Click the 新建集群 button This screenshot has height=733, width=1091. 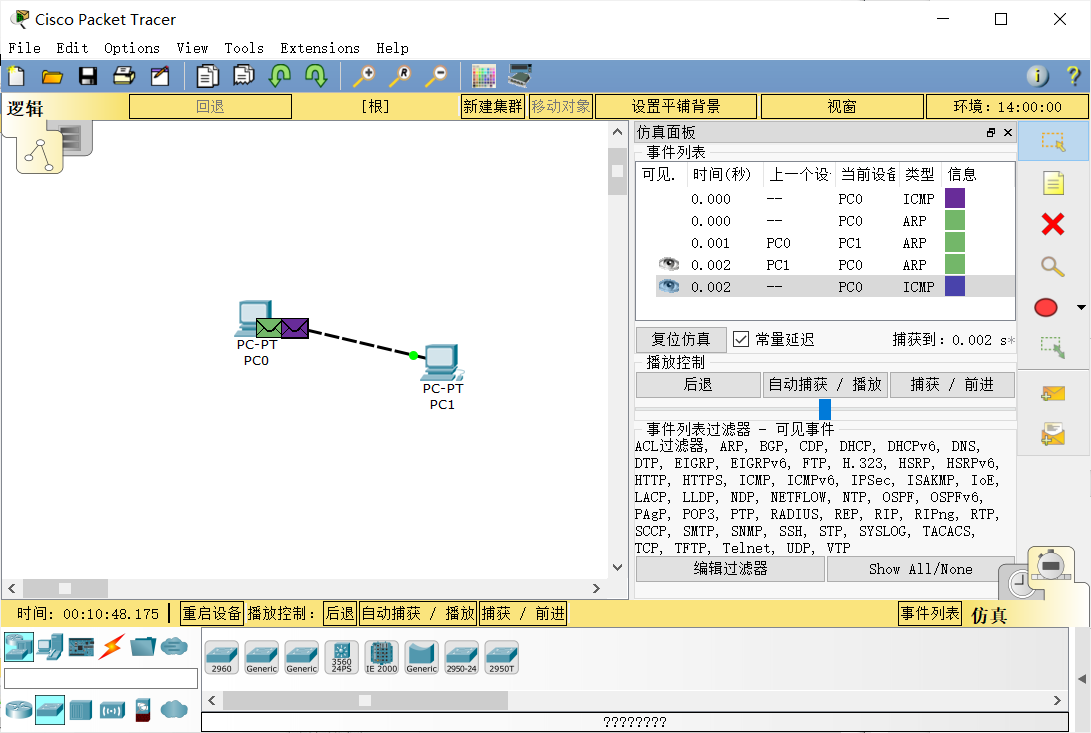tap(493, 107)
